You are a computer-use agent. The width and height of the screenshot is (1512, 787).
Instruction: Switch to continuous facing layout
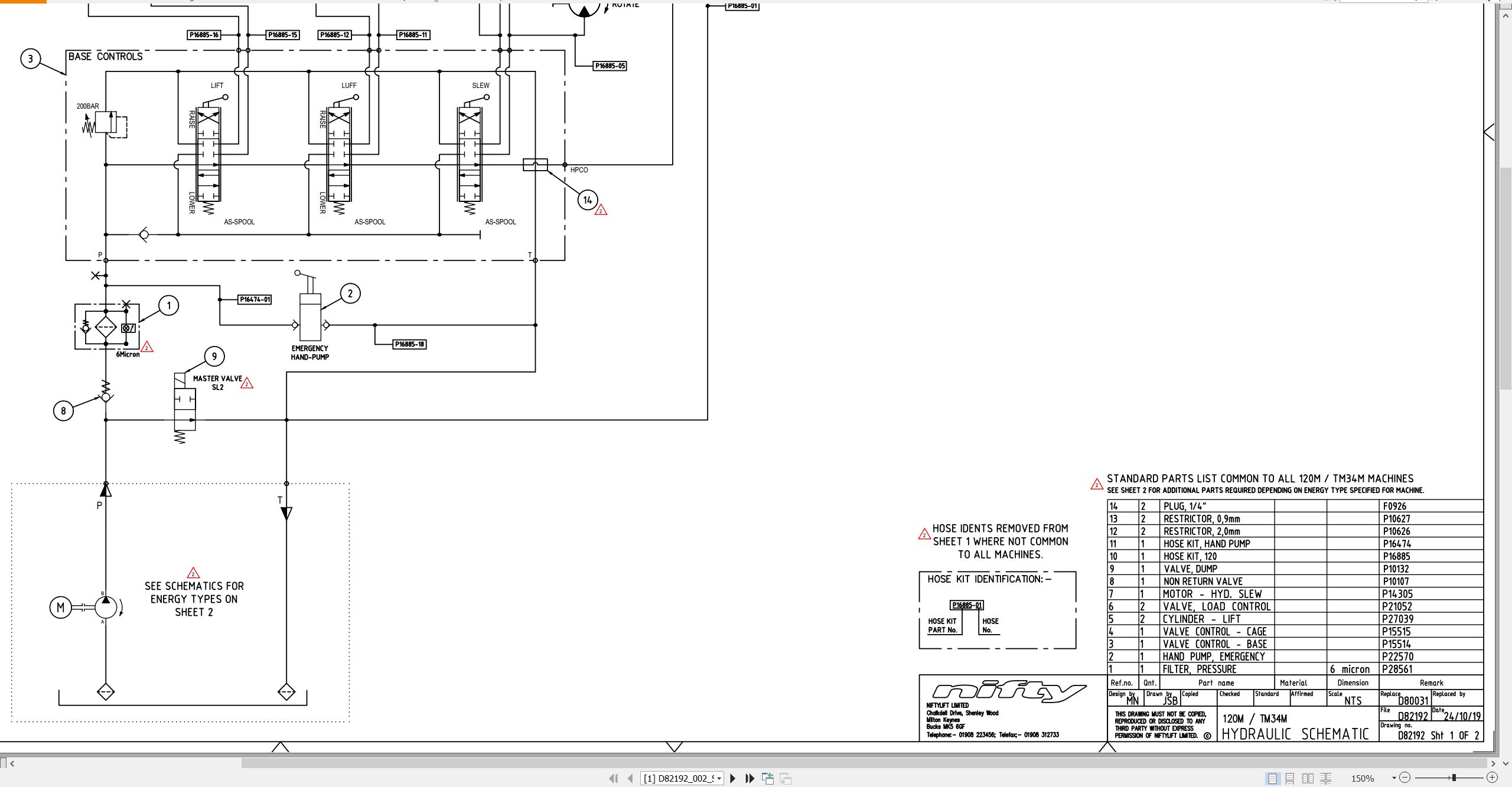click(1326, 778)
